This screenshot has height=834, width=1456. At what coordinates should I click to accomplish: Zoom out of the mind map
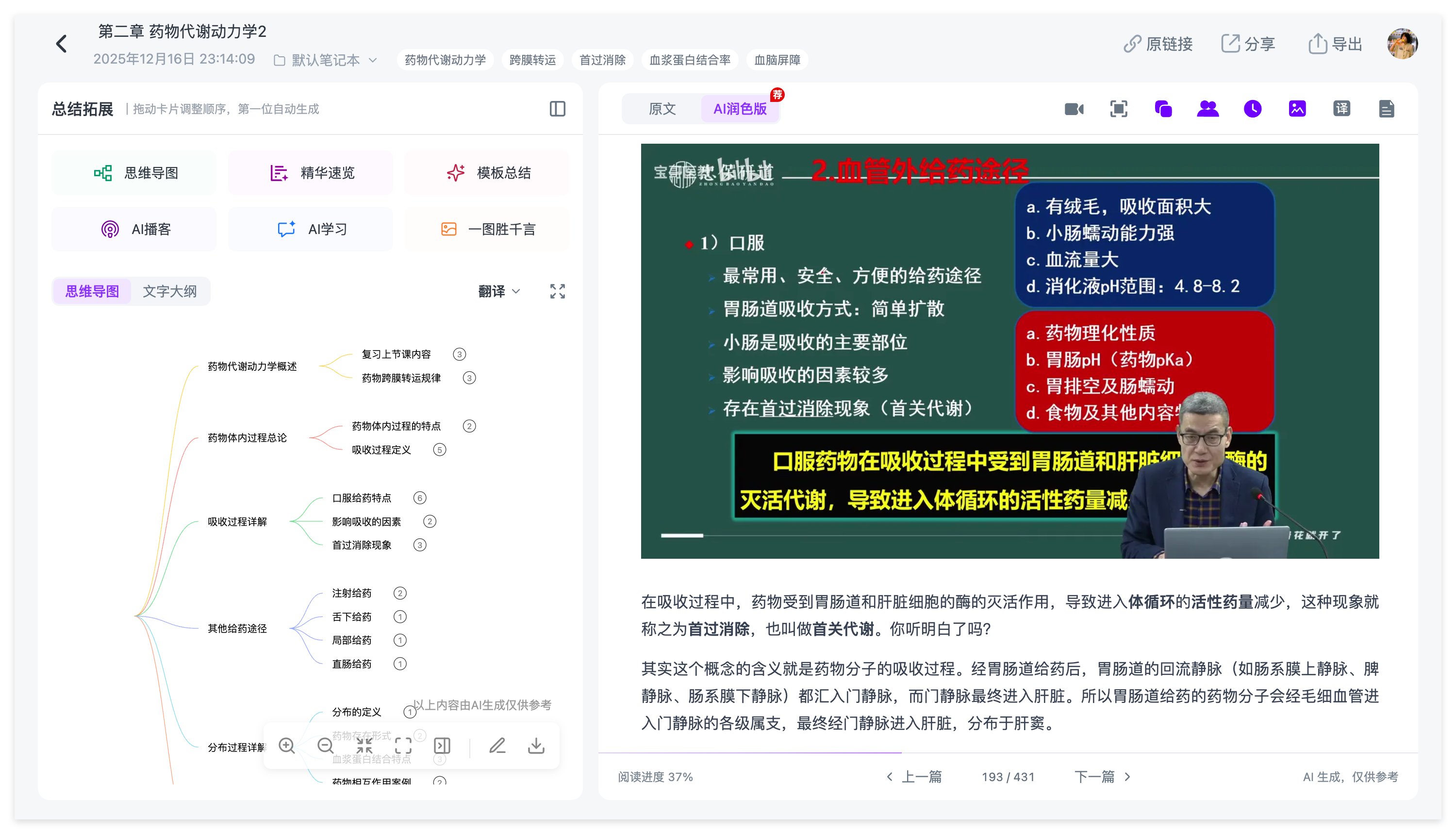[x=325, y=745]
